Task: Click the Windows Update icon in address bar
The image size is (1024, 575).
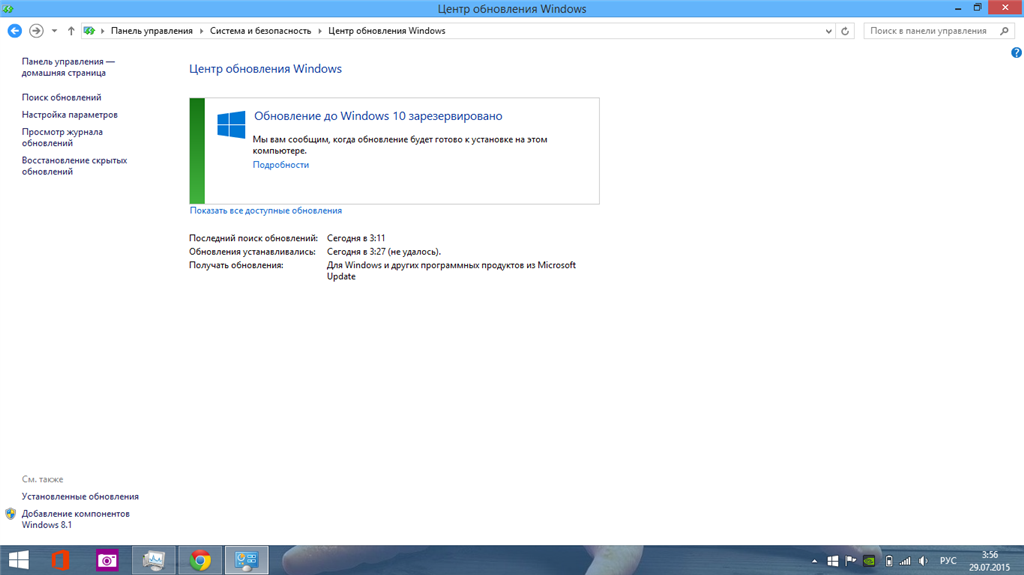Action: (x=89, y=31)
